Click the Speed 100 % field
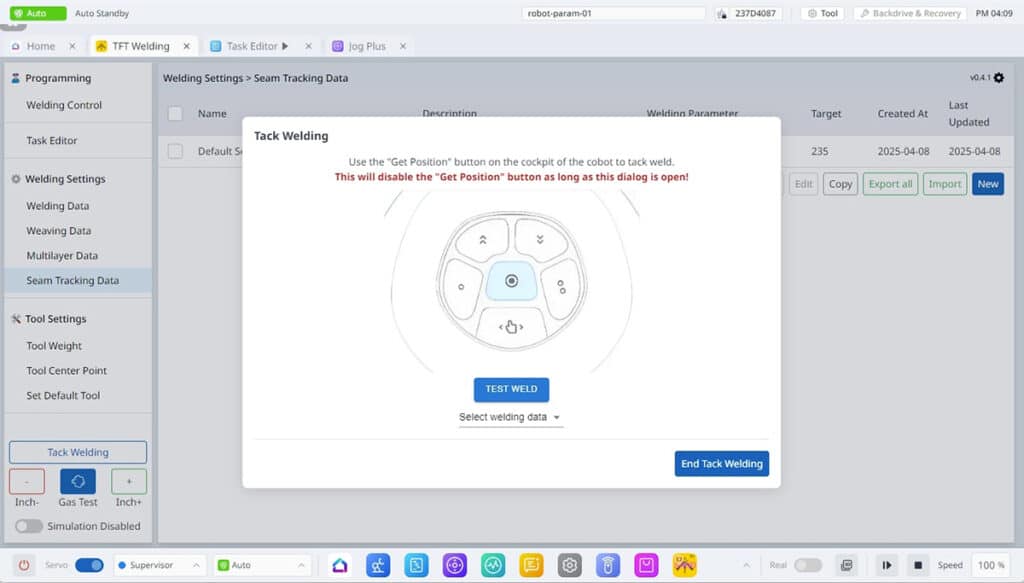The image size is (1024, 583). coord(991,565)
